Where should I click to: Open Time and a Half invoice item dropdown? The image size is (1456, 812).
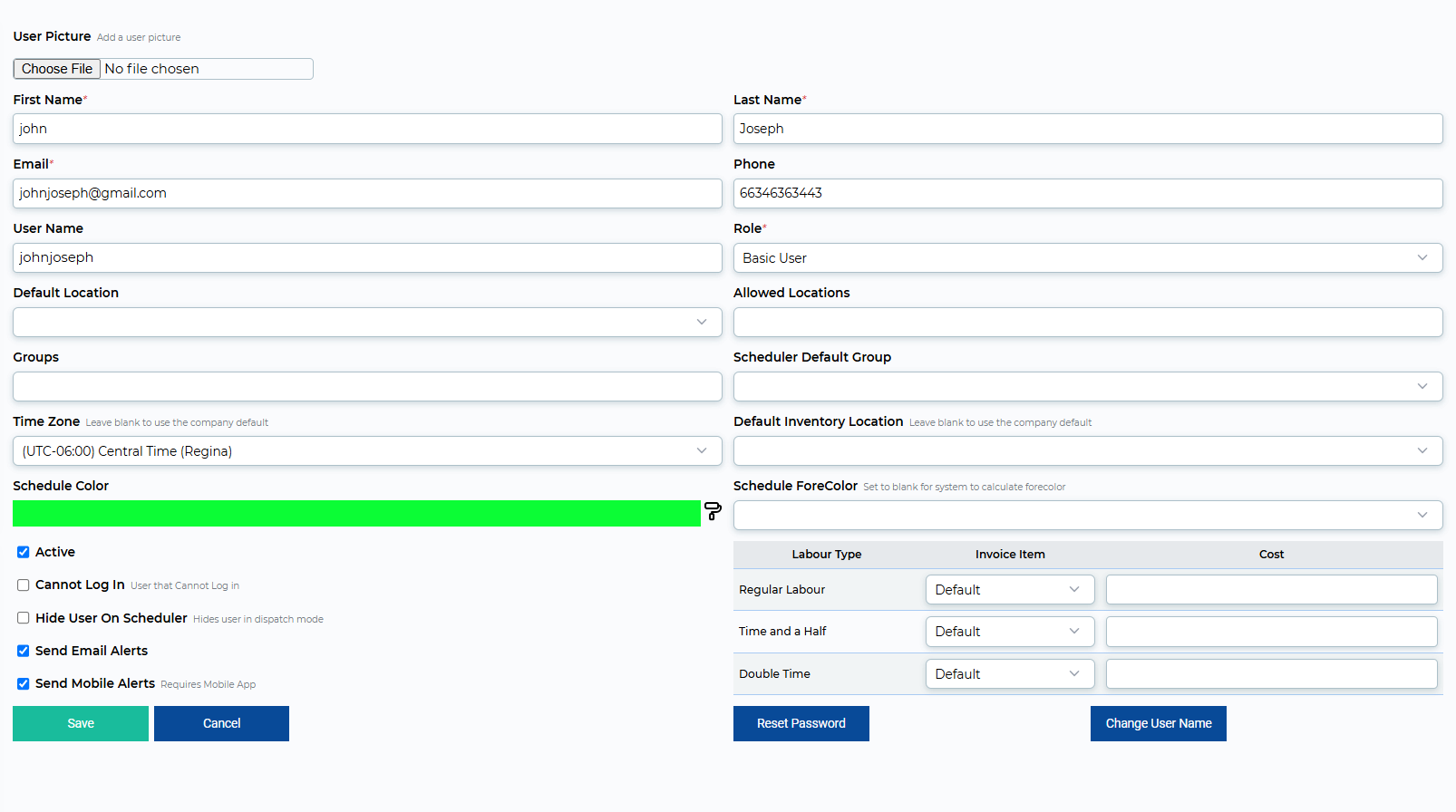[x=1010, y=632]
